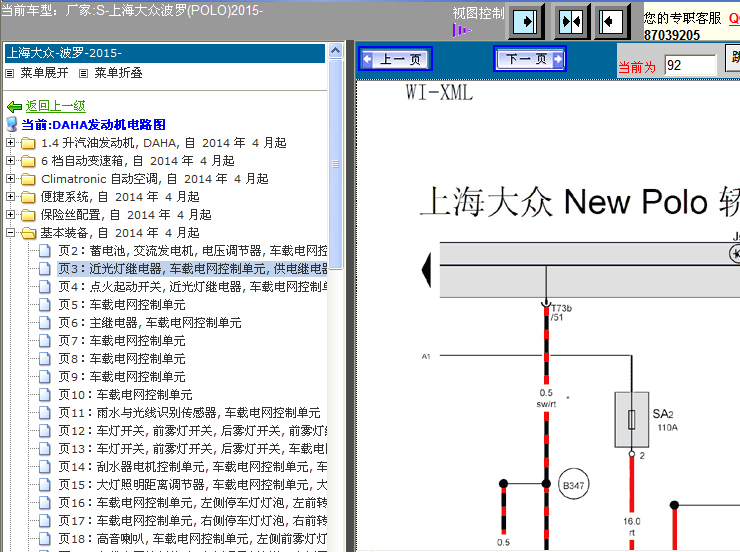
Task: Select 上海大众-波罗-2015- header item
Action: coord(165,53)
